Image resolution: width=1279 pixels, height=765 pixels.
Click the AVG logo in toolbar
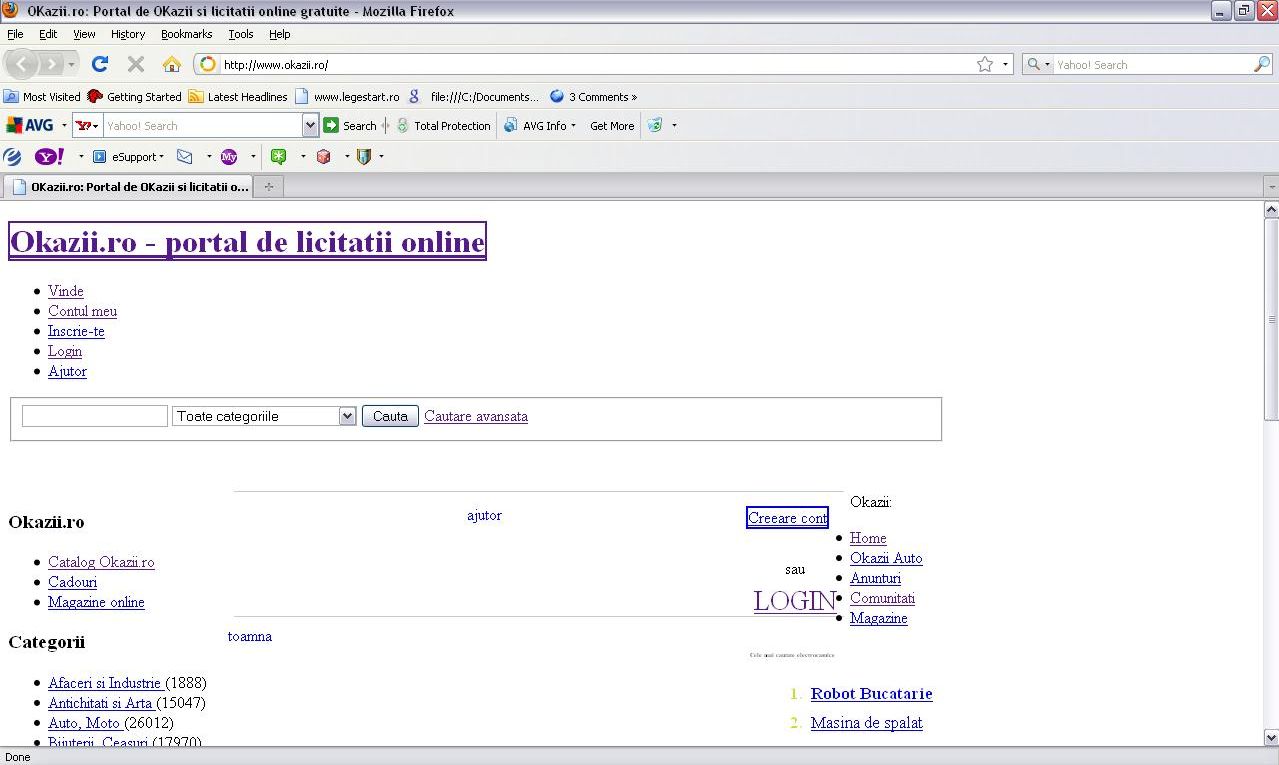(30, 125)
